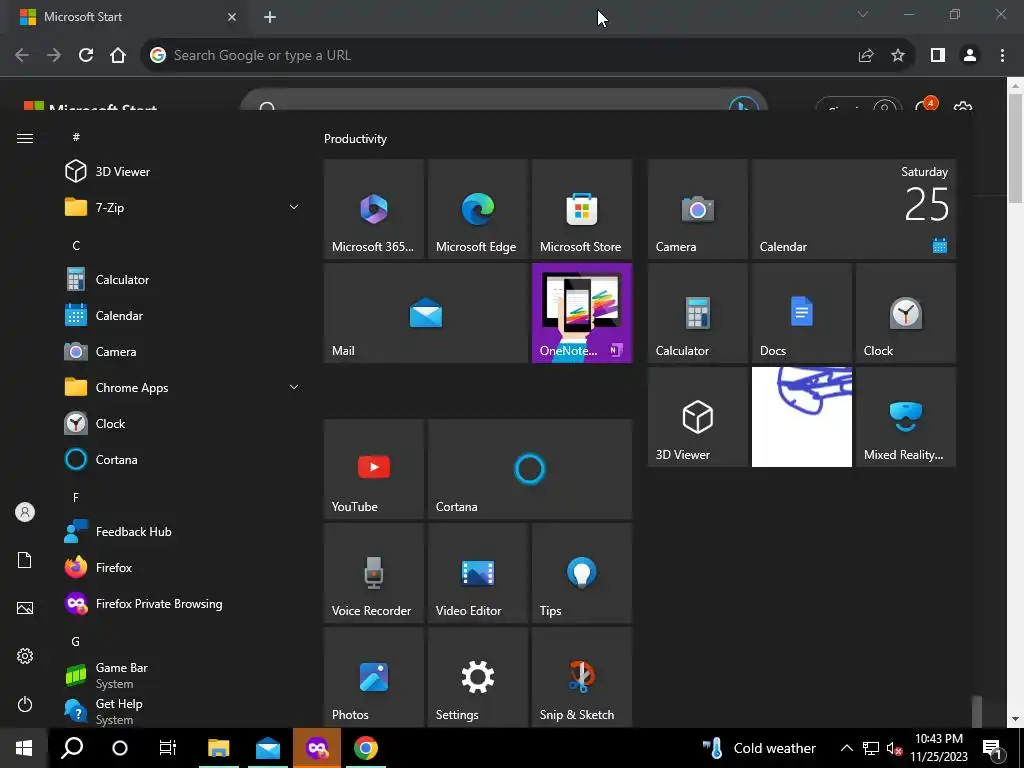This screenshot has height=768, width=1024.
Task: Open the Mail tile
Action: 426,313
